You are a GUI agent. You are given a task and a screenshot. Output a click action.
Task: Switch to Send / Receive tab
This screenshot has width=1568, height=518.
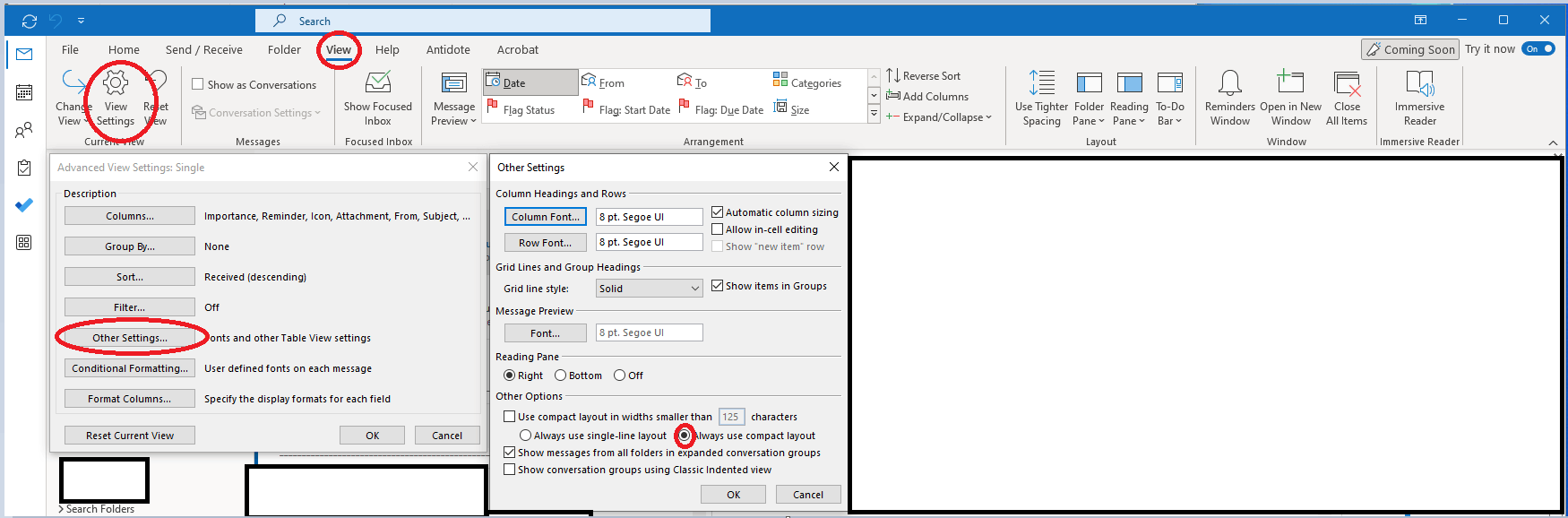click(x=203, y=50)
